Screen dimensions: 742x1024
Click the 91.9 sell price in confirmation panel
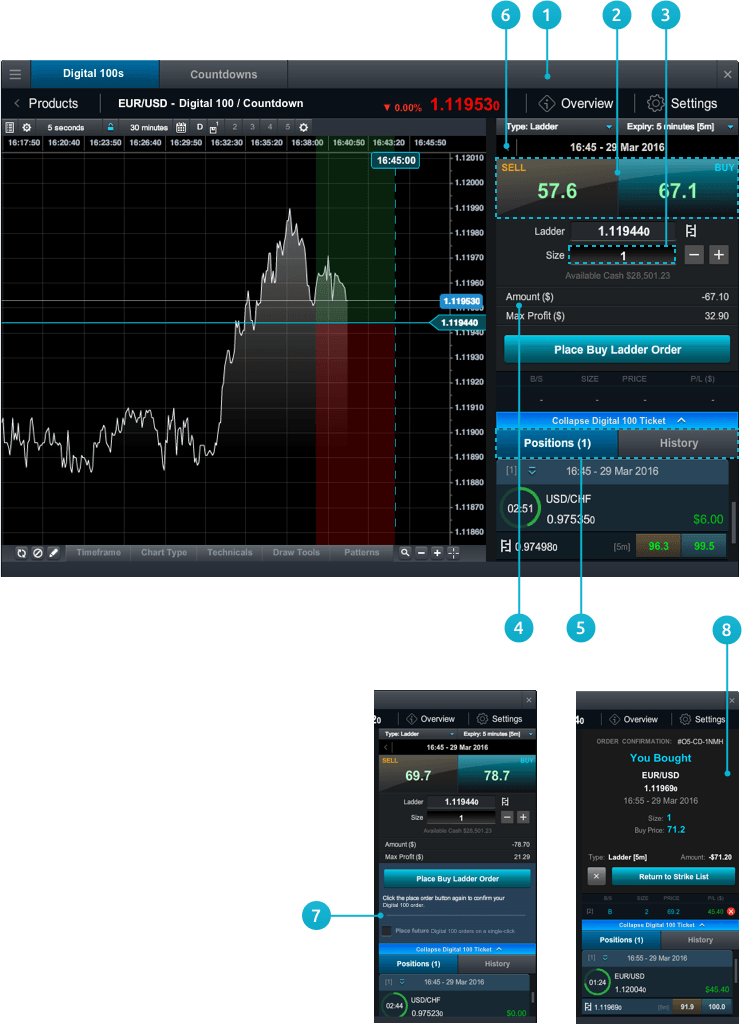(687, 1006)
